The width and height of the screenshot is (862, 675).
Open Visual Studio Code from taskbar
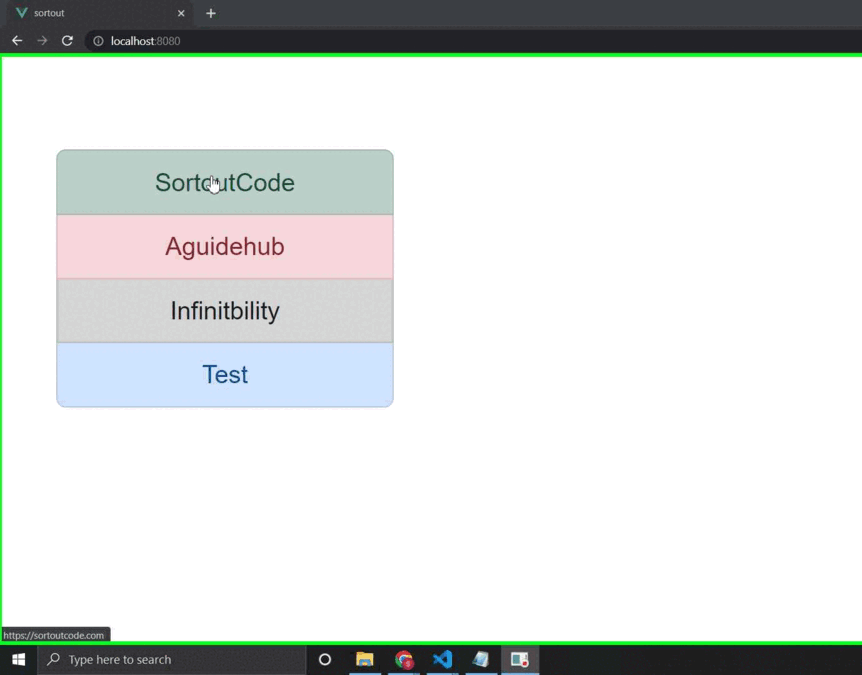[443, 660]
